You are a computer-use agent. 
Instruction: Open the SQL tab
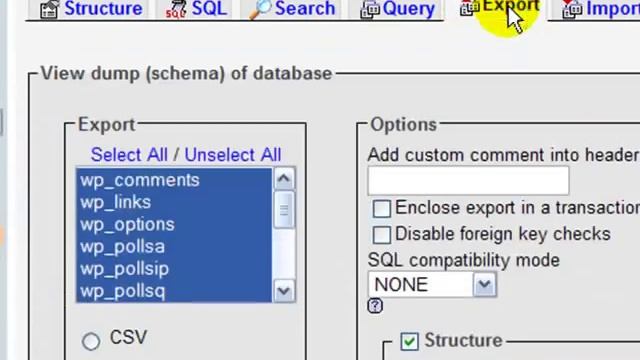tap(196, 9)
